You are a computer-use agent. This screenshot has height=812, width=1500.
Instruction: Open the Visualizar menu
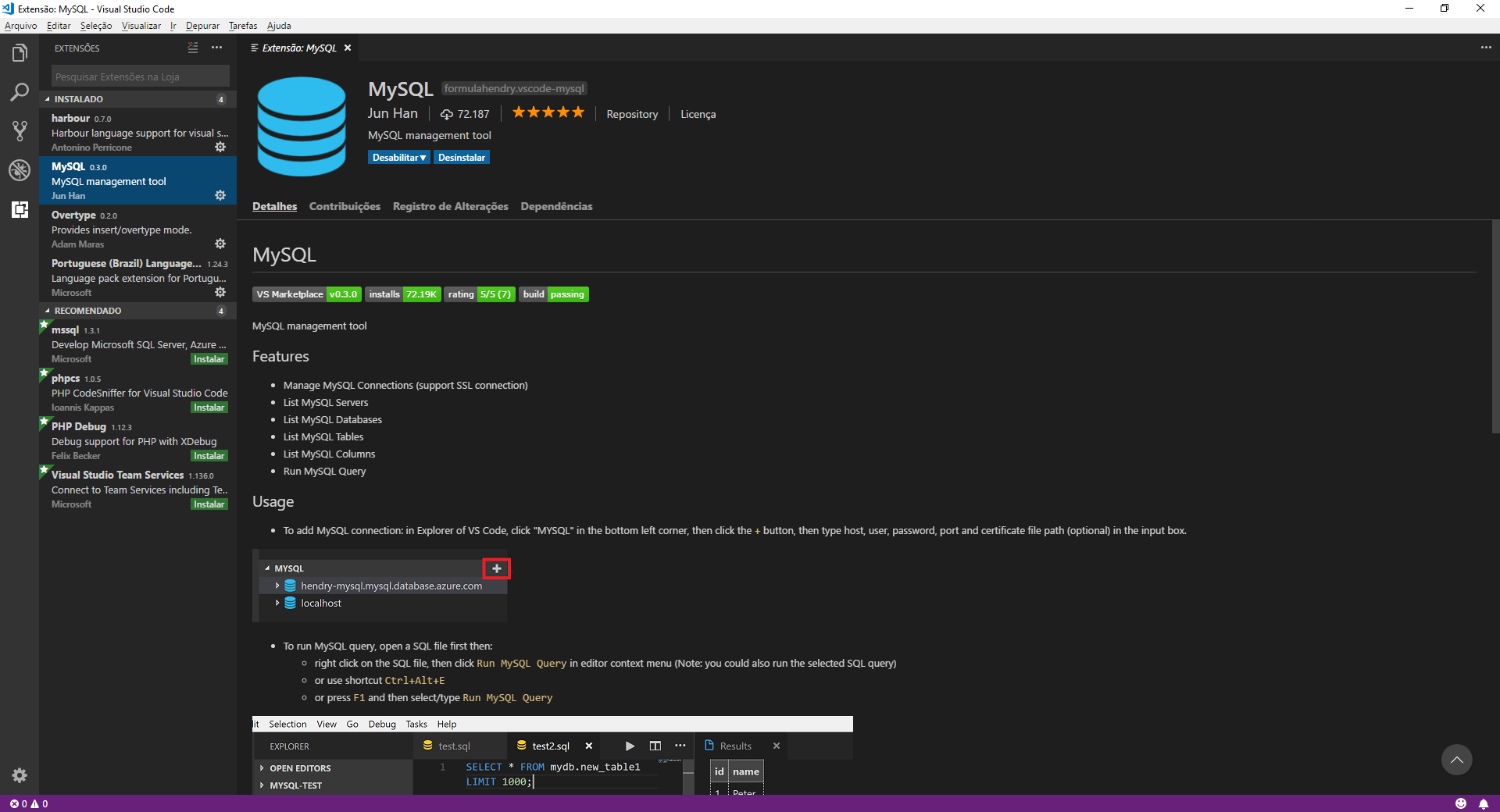(x=141, y=26)
